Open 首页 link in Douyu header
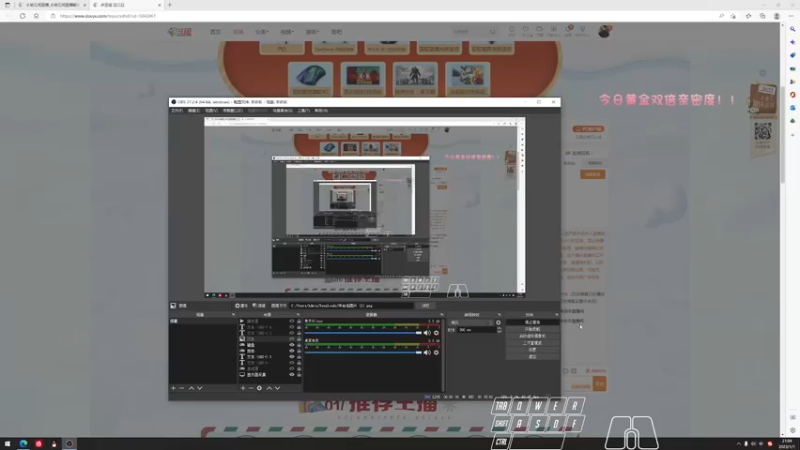 click(215, 32)
